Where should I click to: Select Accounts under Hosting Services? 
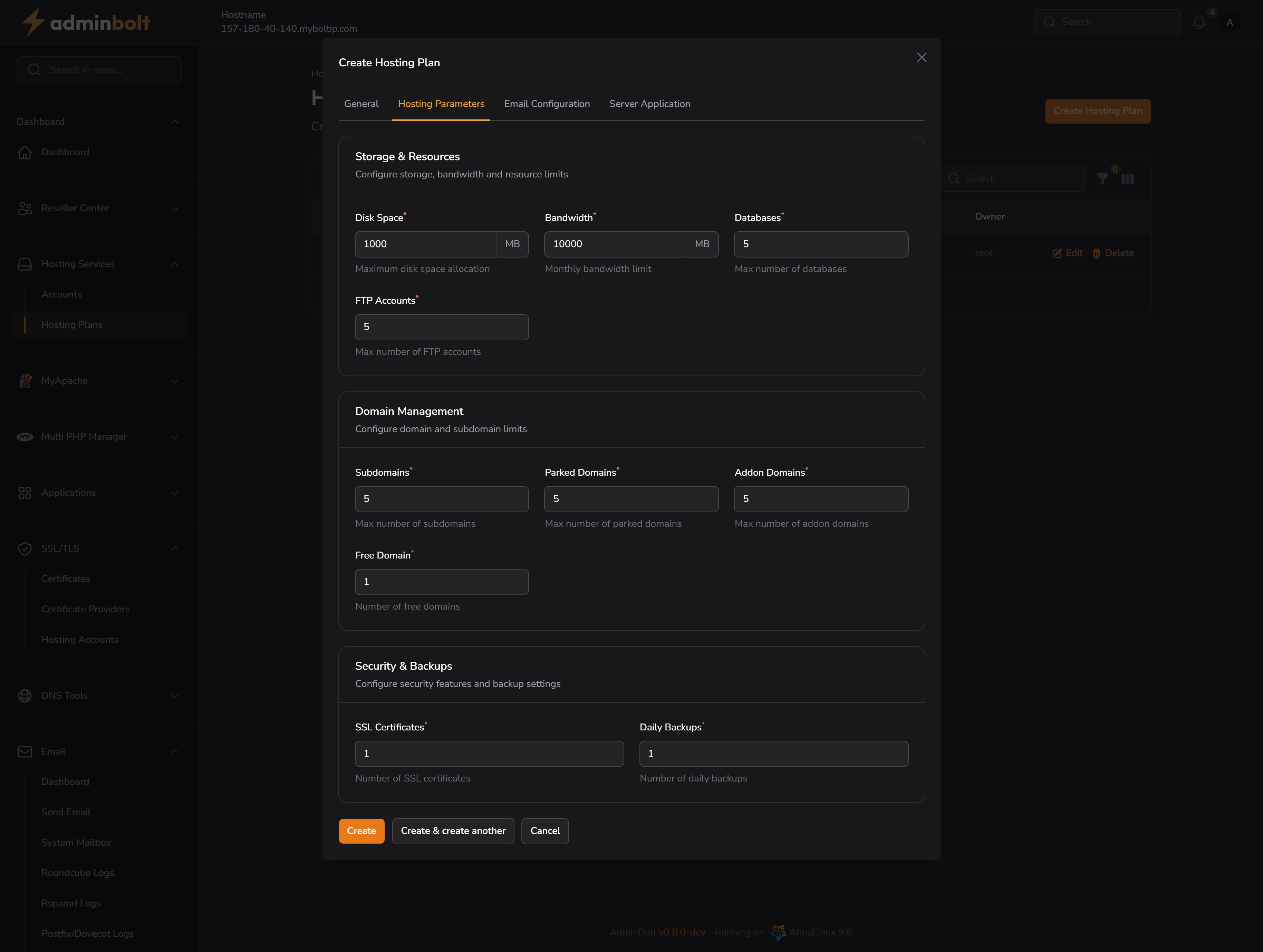click(61, 294)
